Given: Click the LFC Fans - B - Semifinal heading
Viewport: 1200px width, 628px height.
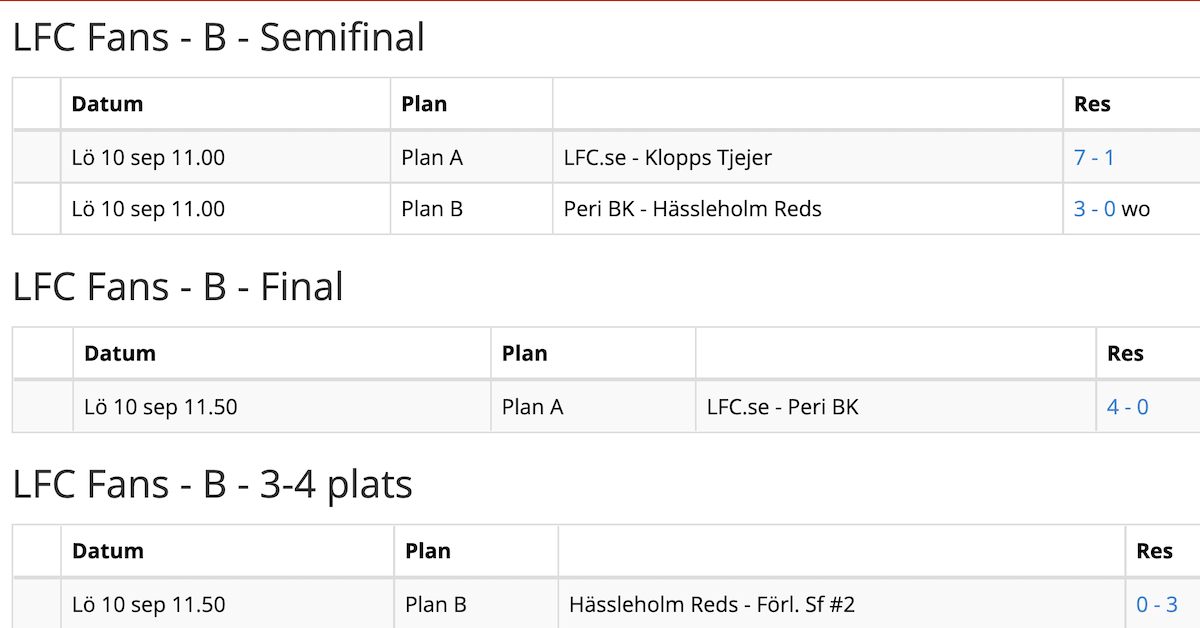Looking at the screenshot, I should (219, 38).
